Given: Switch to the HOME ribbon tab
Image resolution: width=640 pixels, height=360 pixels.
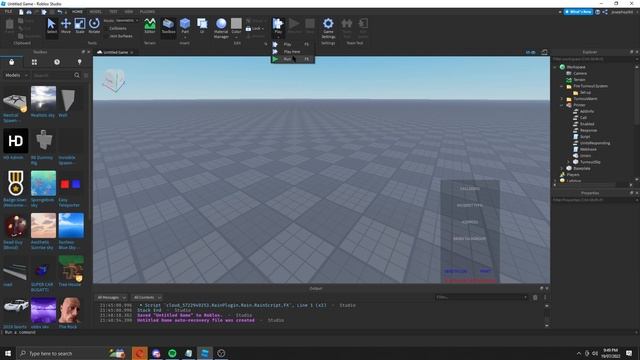Looking at the screenshot, I should [77, 12].
